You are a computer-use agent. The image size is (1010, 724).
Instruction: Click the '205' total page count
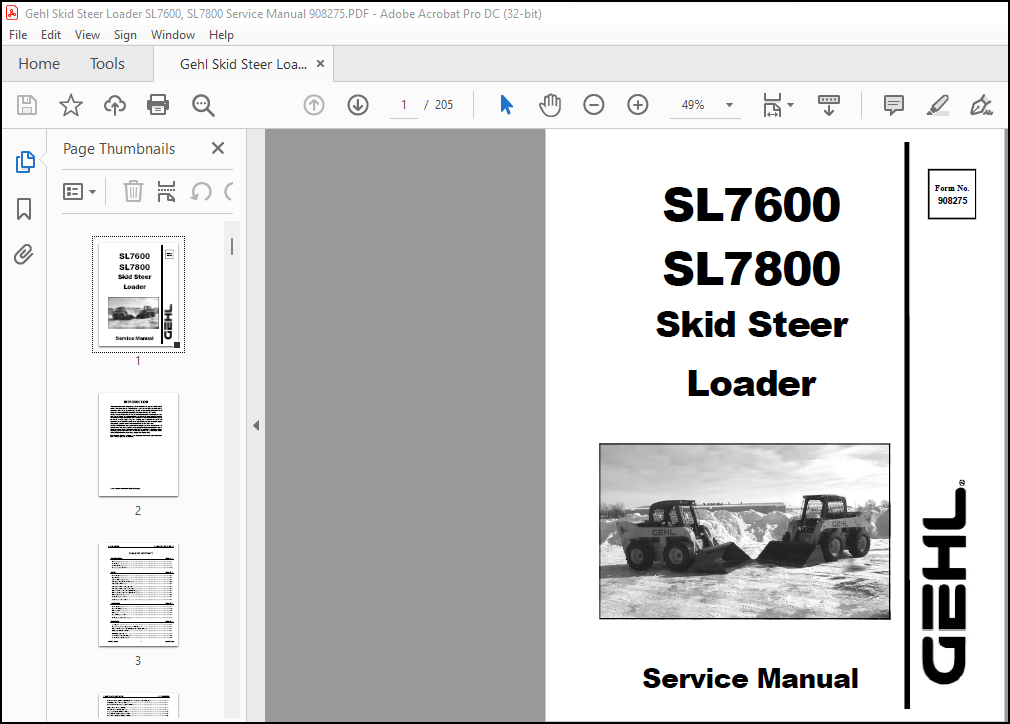coord(444,105)
